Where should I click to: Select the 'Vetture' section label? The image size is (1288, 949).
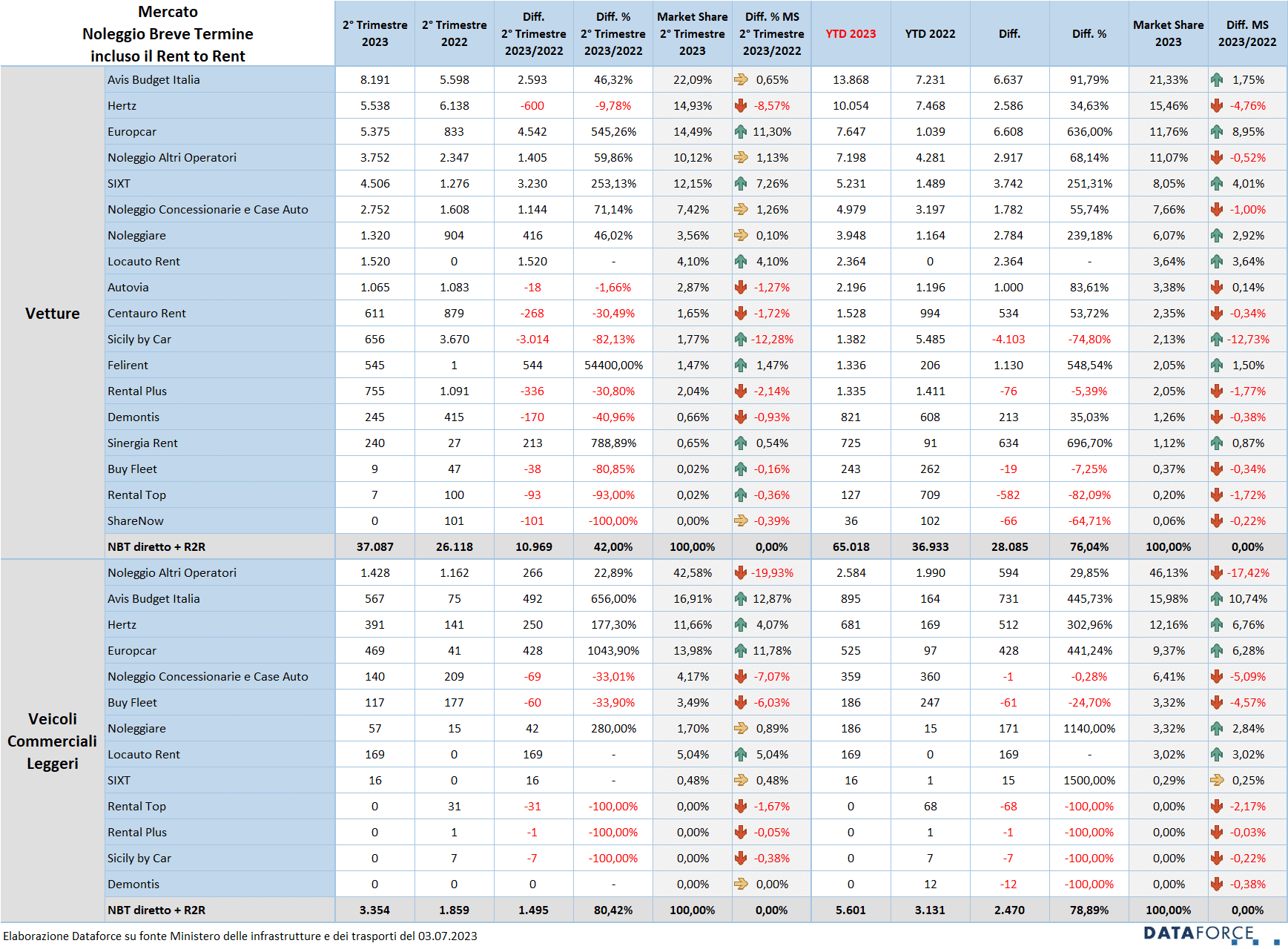click(52, 313)
